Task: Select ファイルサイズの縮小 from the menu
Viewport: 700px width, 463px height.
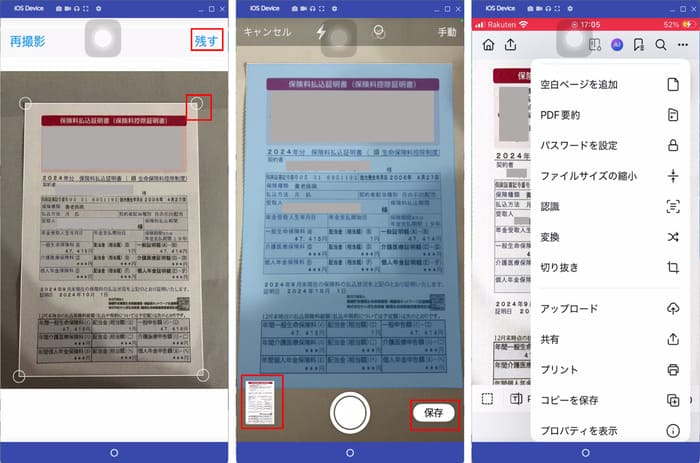Action: 610,176
